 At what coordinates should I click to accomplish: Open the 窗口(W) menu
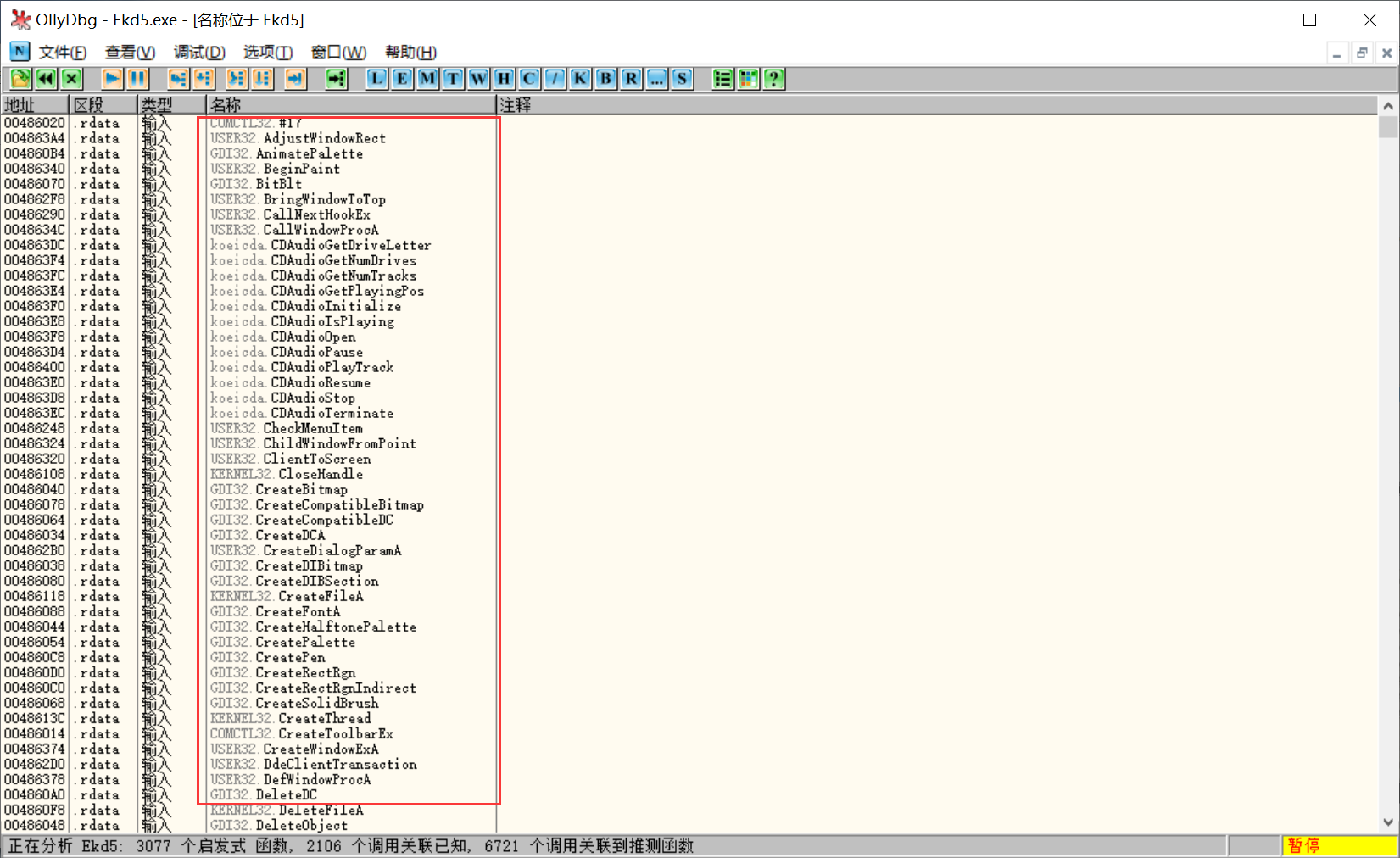(x=338, y=53)
